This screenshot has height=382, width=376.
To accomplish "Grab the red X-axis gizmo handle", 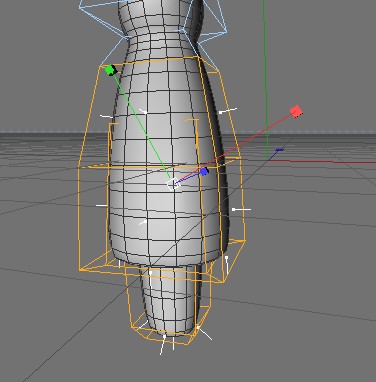I will (296, 111).
